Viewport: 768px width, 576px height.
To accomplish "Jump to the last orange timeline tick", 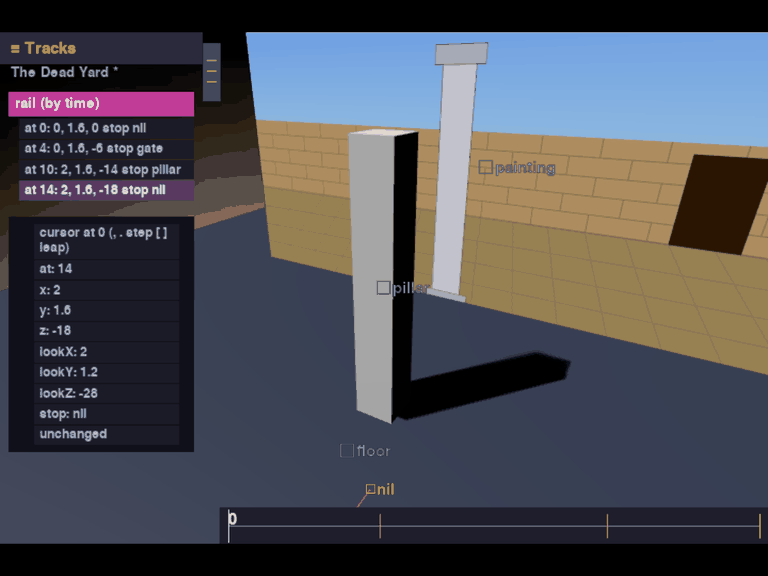I will click(x=760, y=526).
